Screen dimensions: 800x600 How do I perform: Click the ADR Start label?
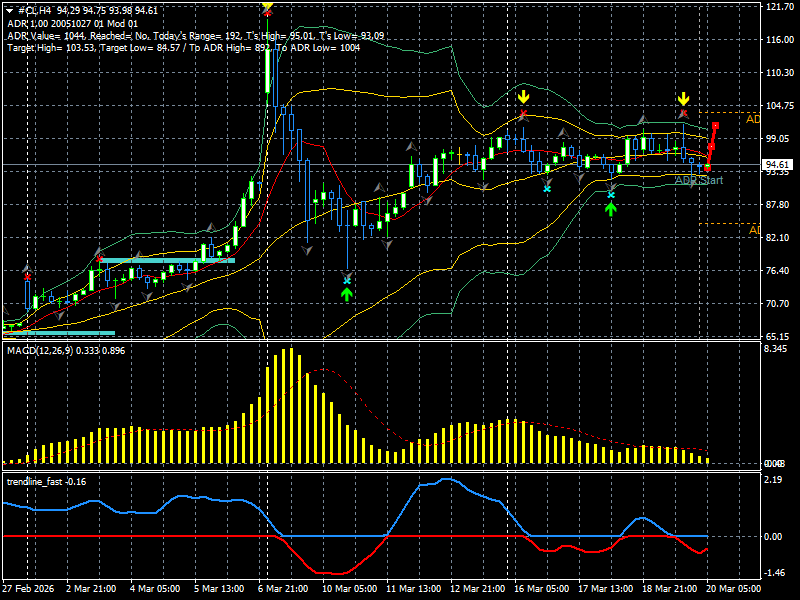pyautogui.click(x=699, y=180)
